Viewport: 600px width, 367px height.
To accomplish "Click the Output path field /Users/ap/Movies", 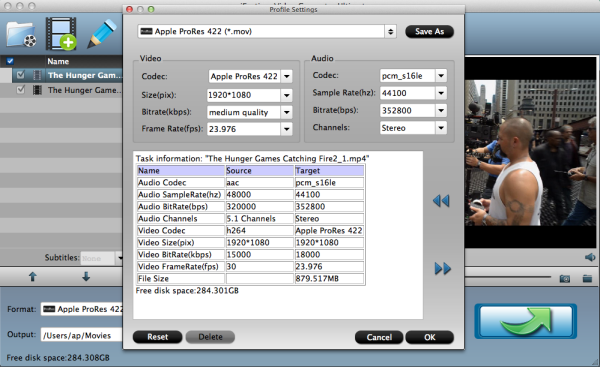I will click(x=82, y=335).
